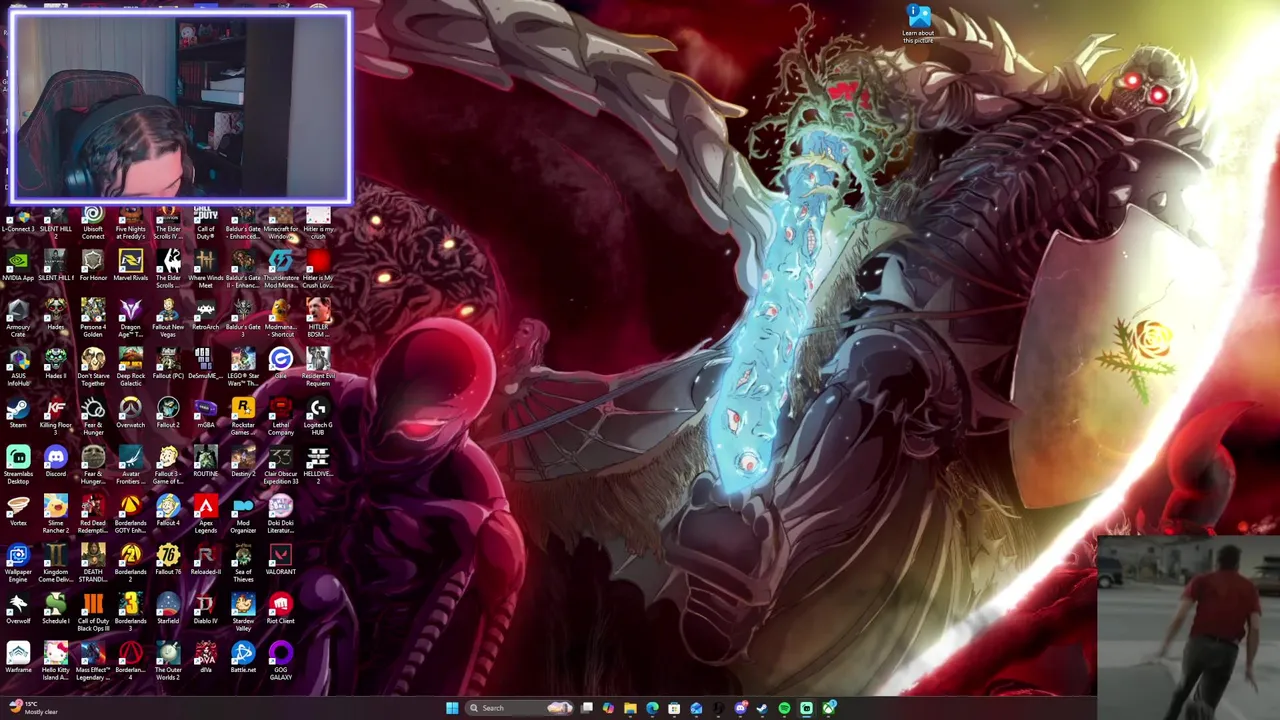Open the RetroArch shortcut

(205, 315)
